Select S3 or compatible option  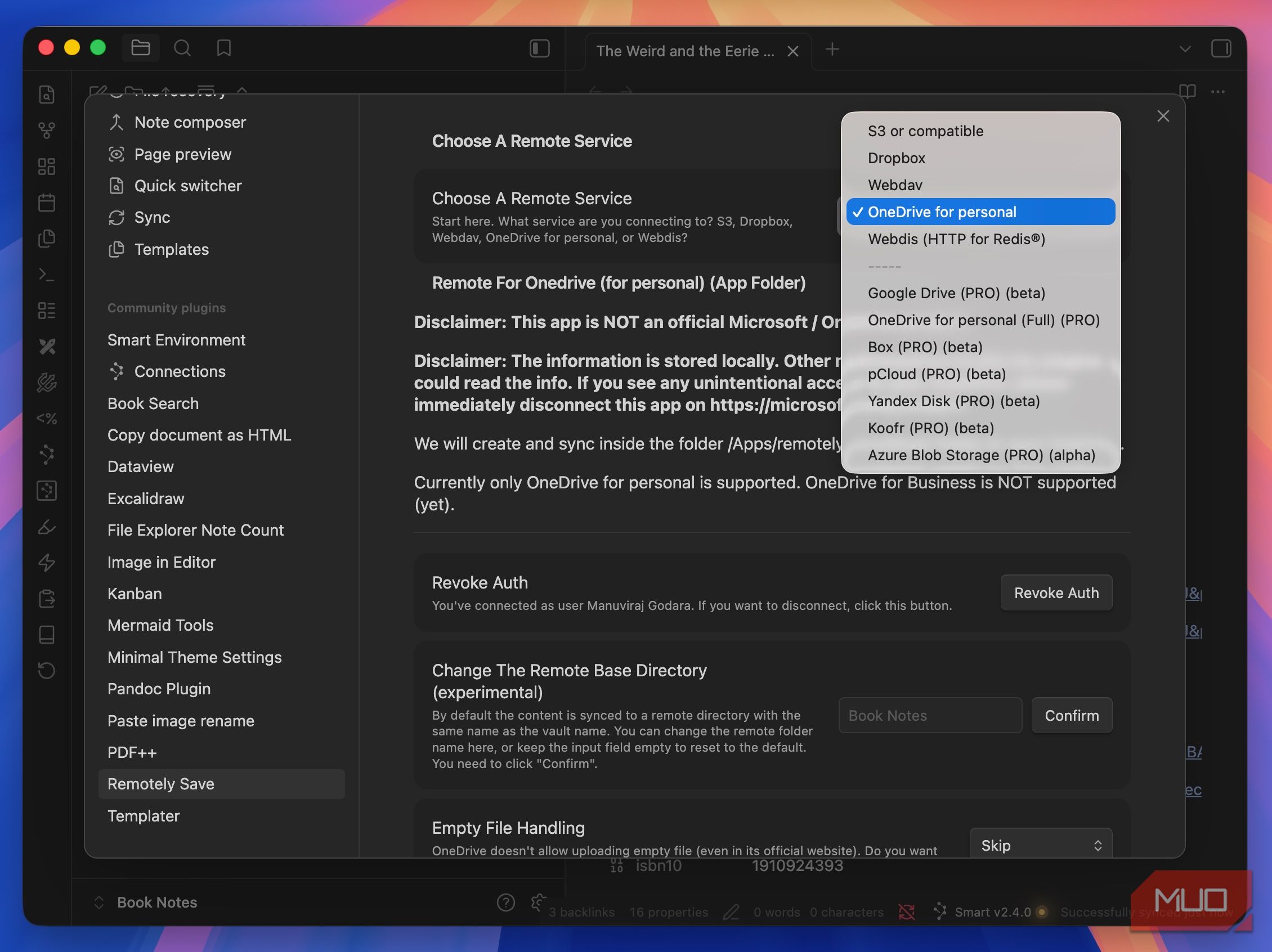pyautogui.click(x=980, y=131)
